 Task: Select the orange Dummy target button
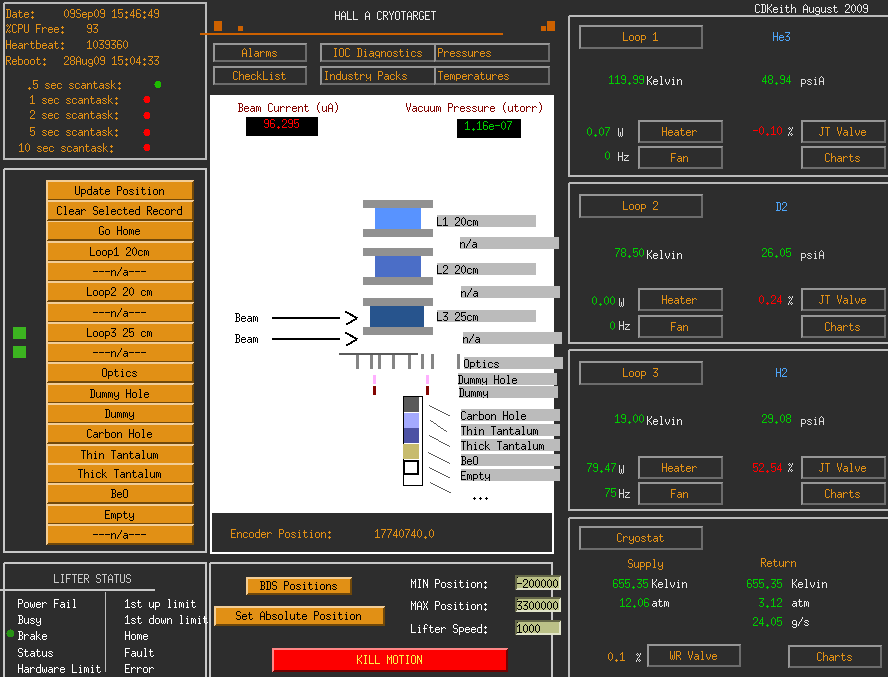(119, 414)
